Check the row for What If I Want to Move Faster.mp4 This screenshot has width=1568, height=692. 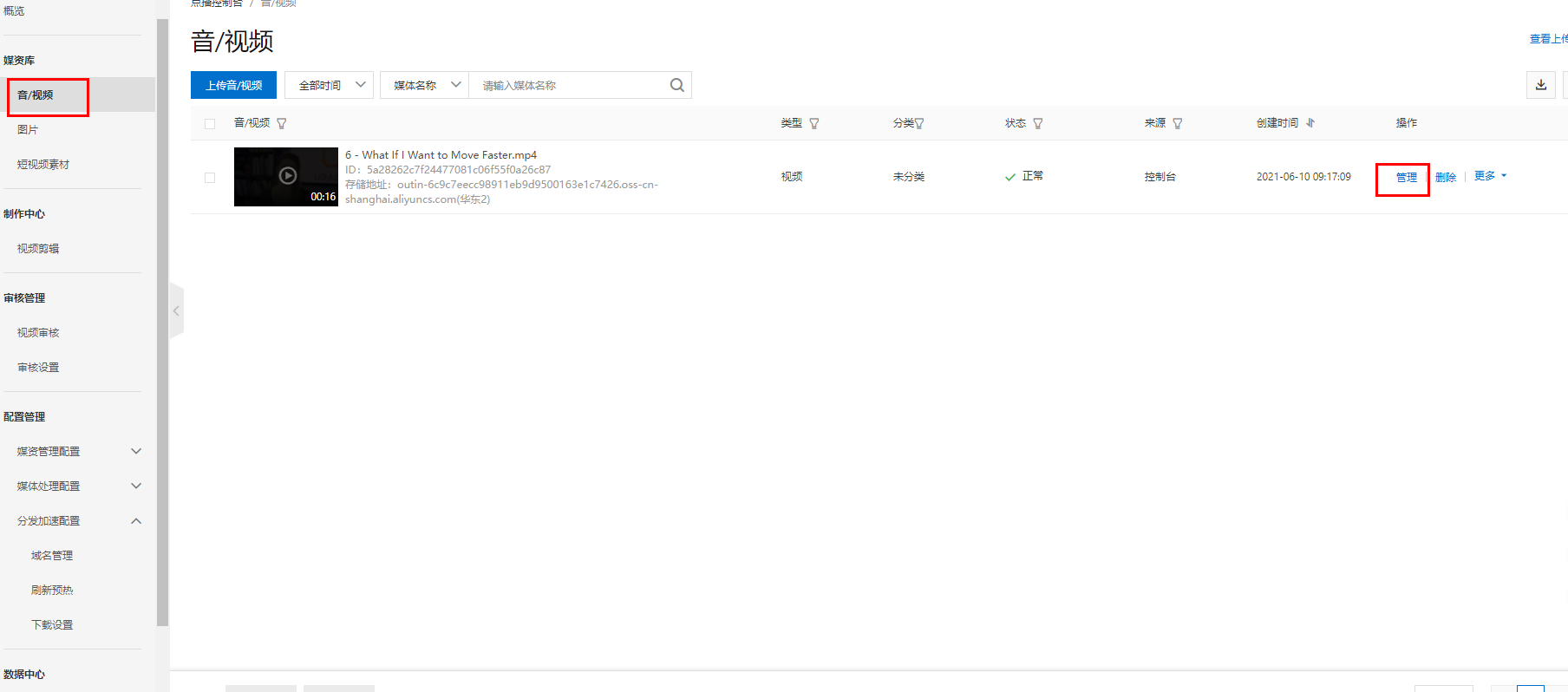coord(210,178)
